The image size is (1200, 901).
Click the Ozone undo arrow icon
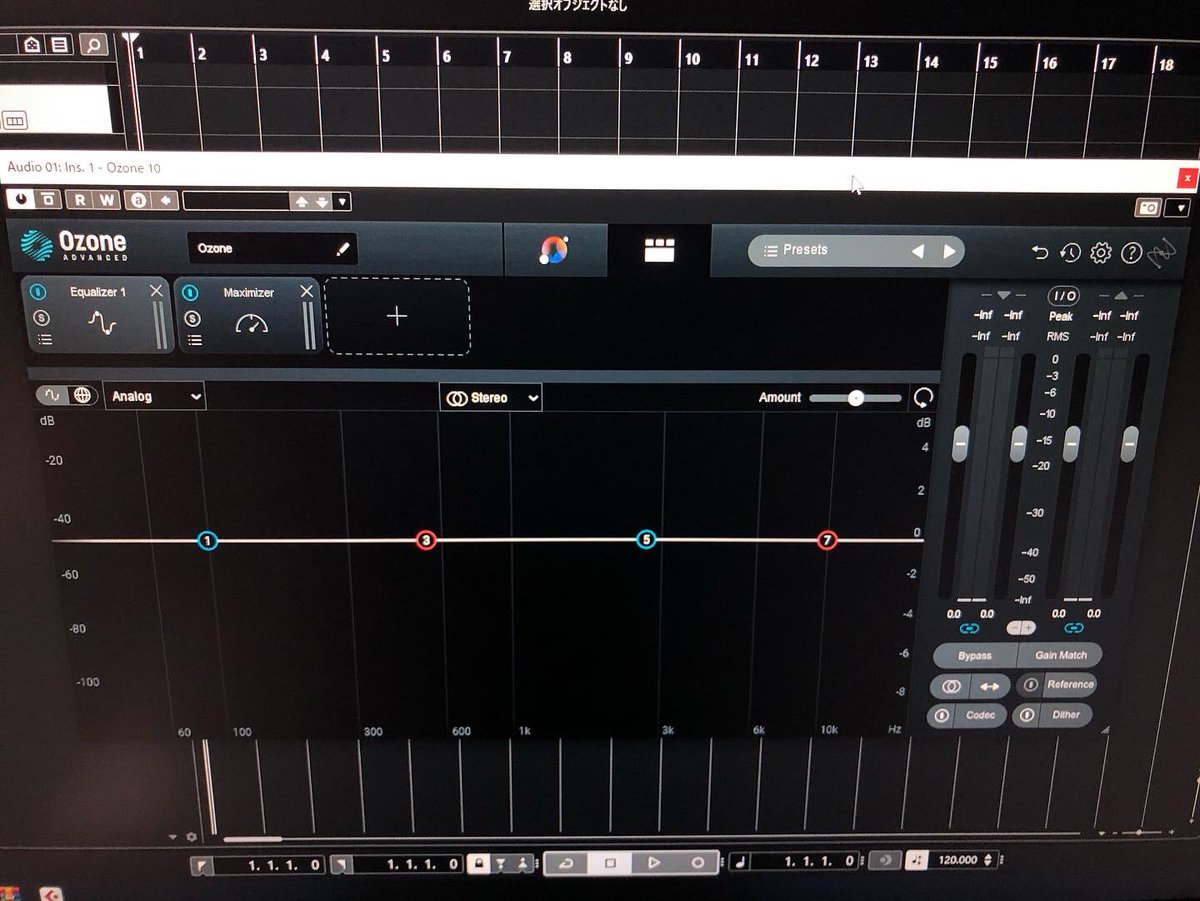[1040, 253]
